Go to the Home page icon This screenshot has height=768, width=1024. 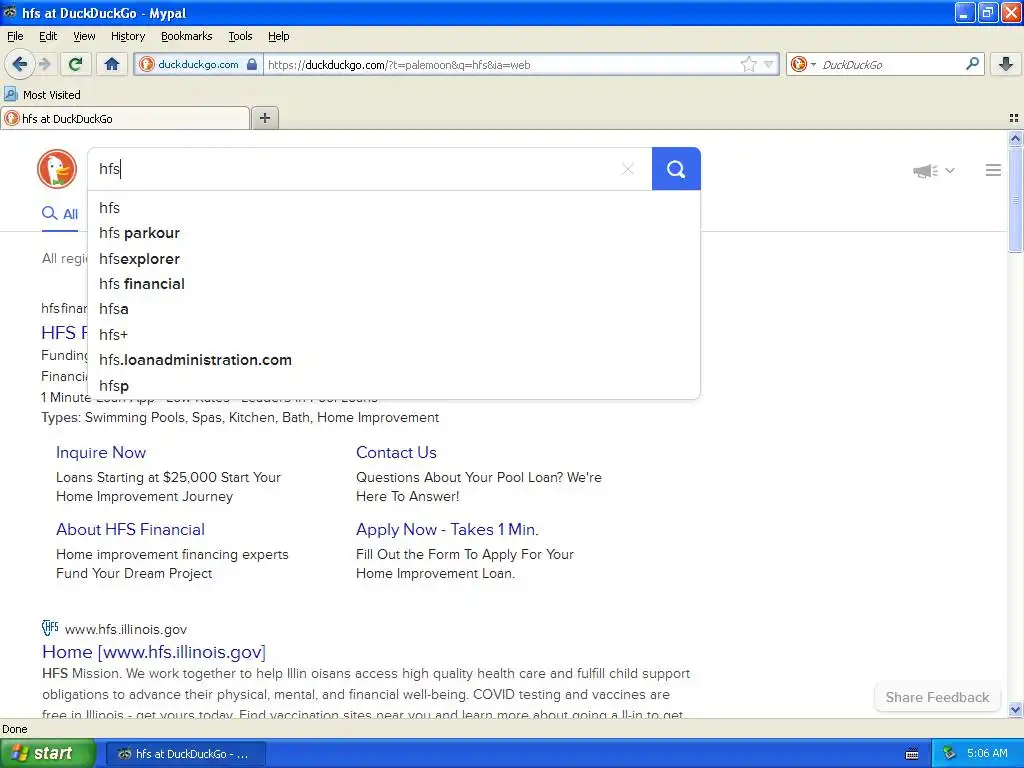click(112, 64)
